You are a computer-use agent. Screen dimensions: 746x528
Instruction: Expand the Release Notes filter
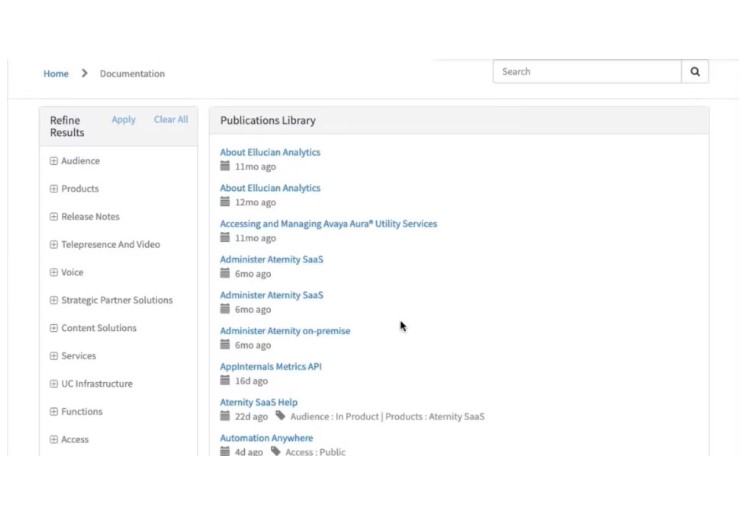click(x=54, y=217)
